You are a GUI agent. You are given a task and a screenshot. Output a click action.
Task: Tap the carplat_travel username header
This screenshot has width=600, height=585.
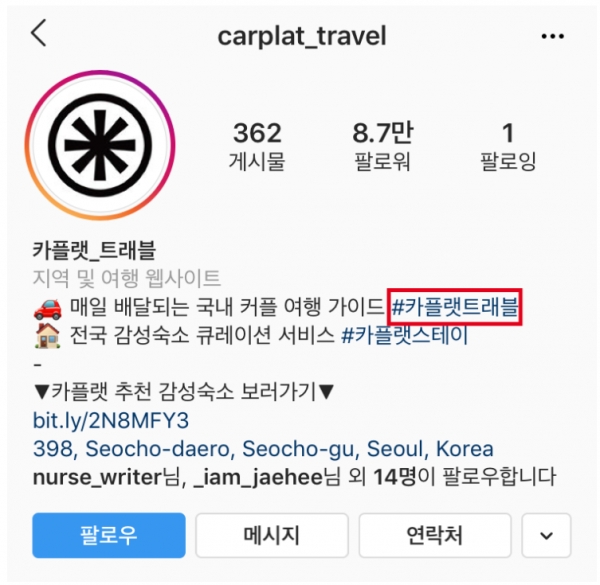(x=302, y=36)
